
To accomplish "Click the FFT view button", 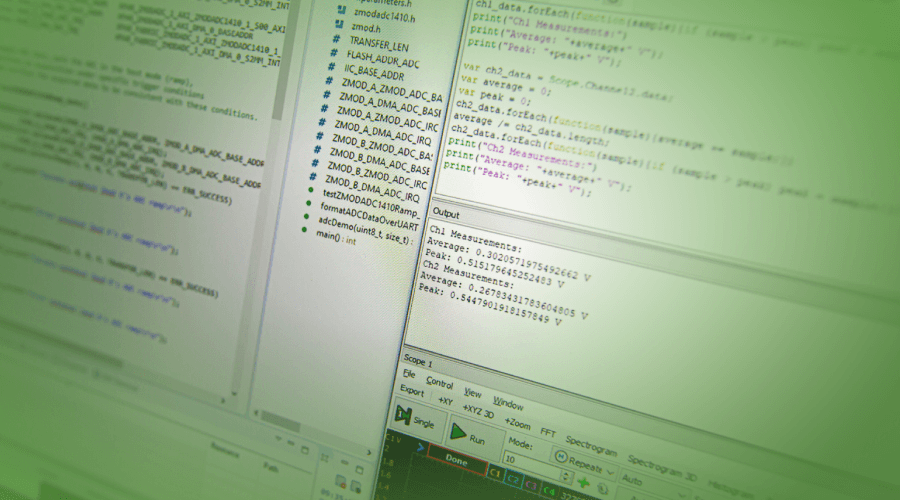I will (x=548, y=431).
